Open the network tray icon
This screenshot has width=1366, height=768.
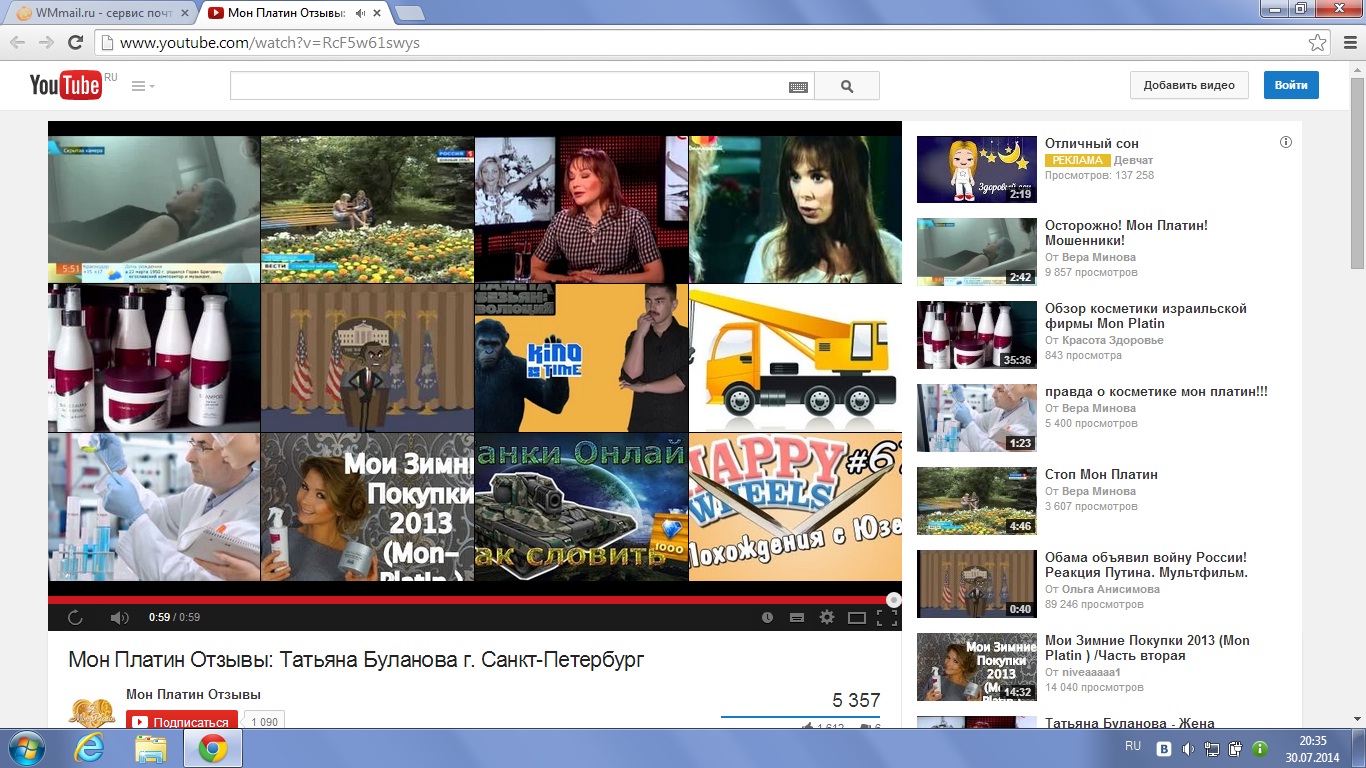coord(1212,748)
